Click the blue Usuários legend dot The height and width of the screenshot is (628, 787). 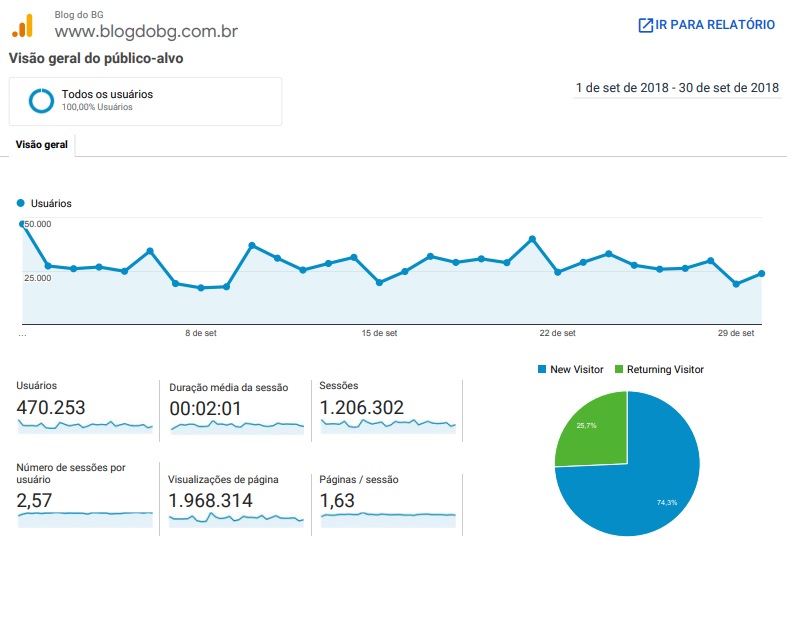[x=21, y=203]
